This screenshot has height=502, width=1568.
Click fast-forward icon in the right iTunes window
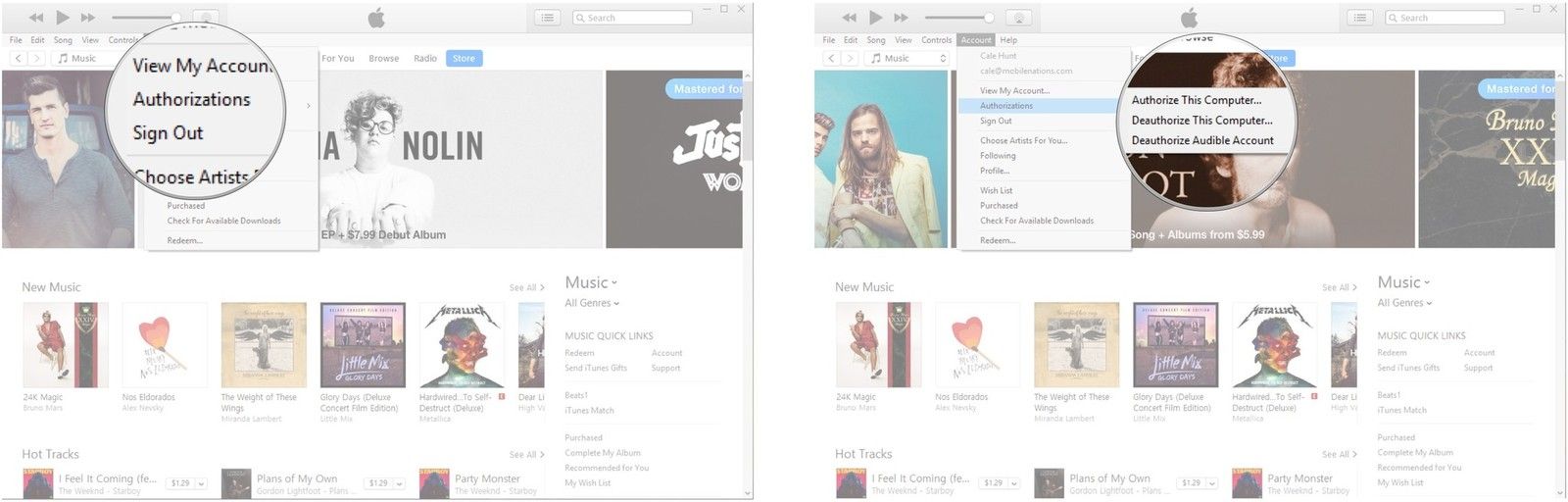pyautogui.click(x=901, y=18)
